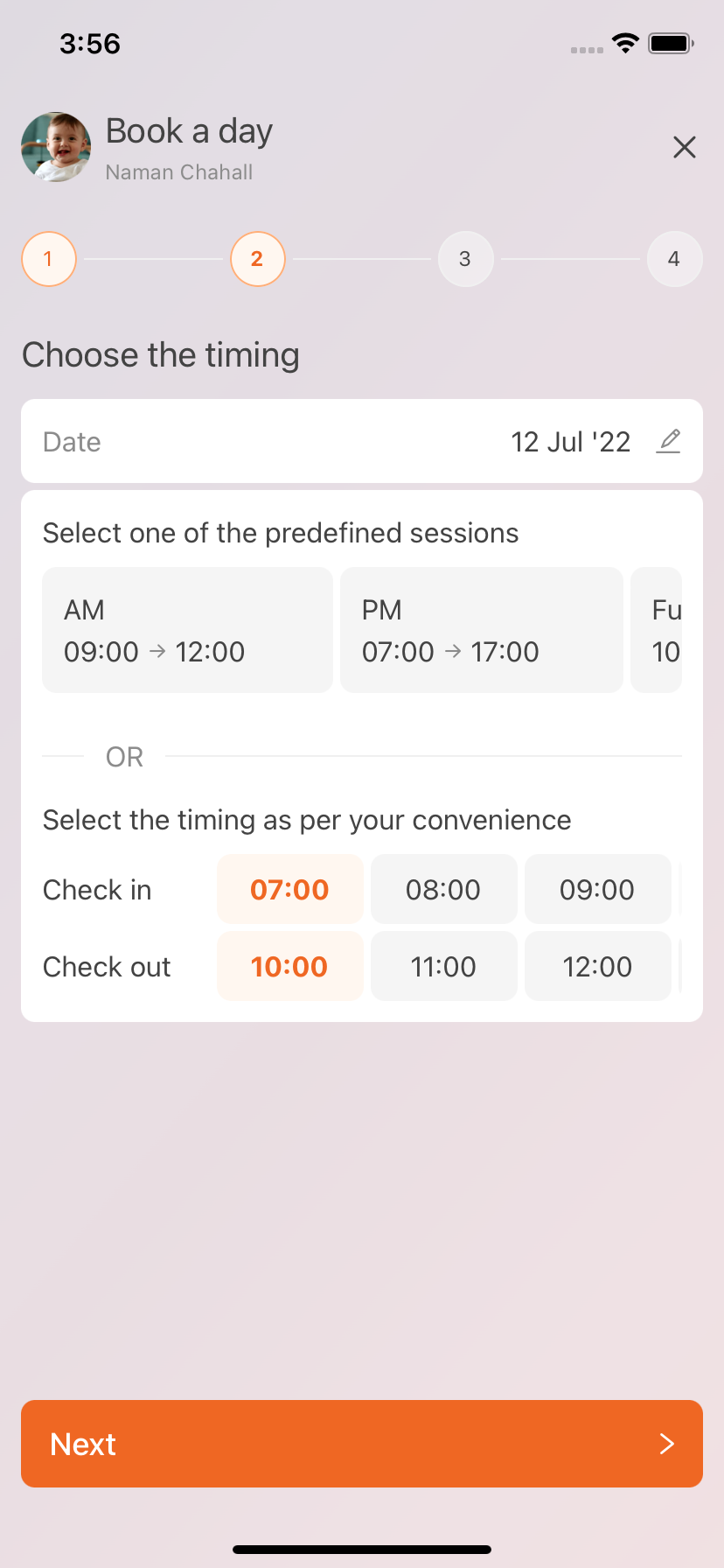This screenshot has height=1568, width=724.
Task: Choose the PM 07:00 to 17:00 session
Action: tap(481, 630)
